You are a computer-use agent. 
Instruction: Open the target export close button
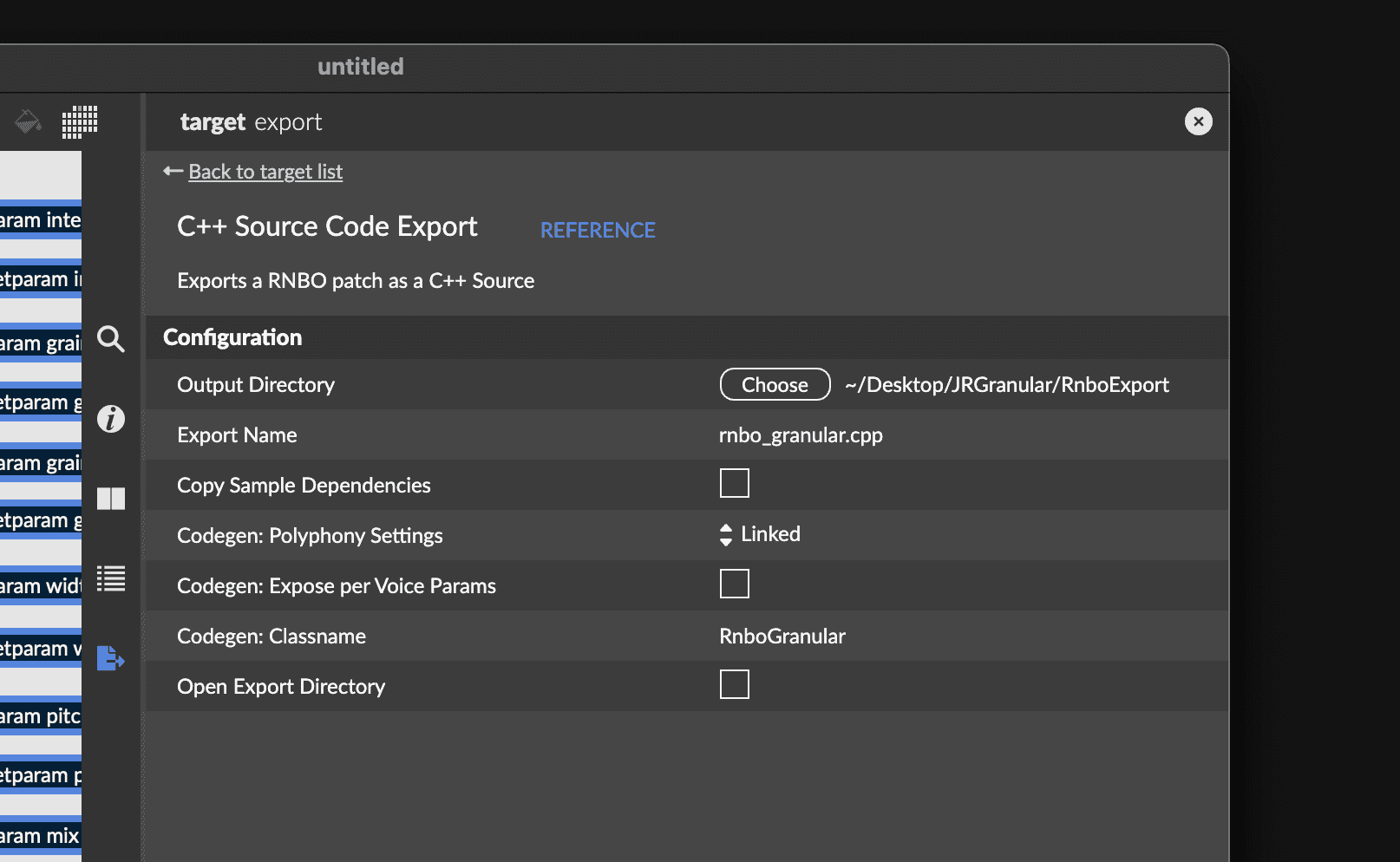click(x=1198, y=121)
